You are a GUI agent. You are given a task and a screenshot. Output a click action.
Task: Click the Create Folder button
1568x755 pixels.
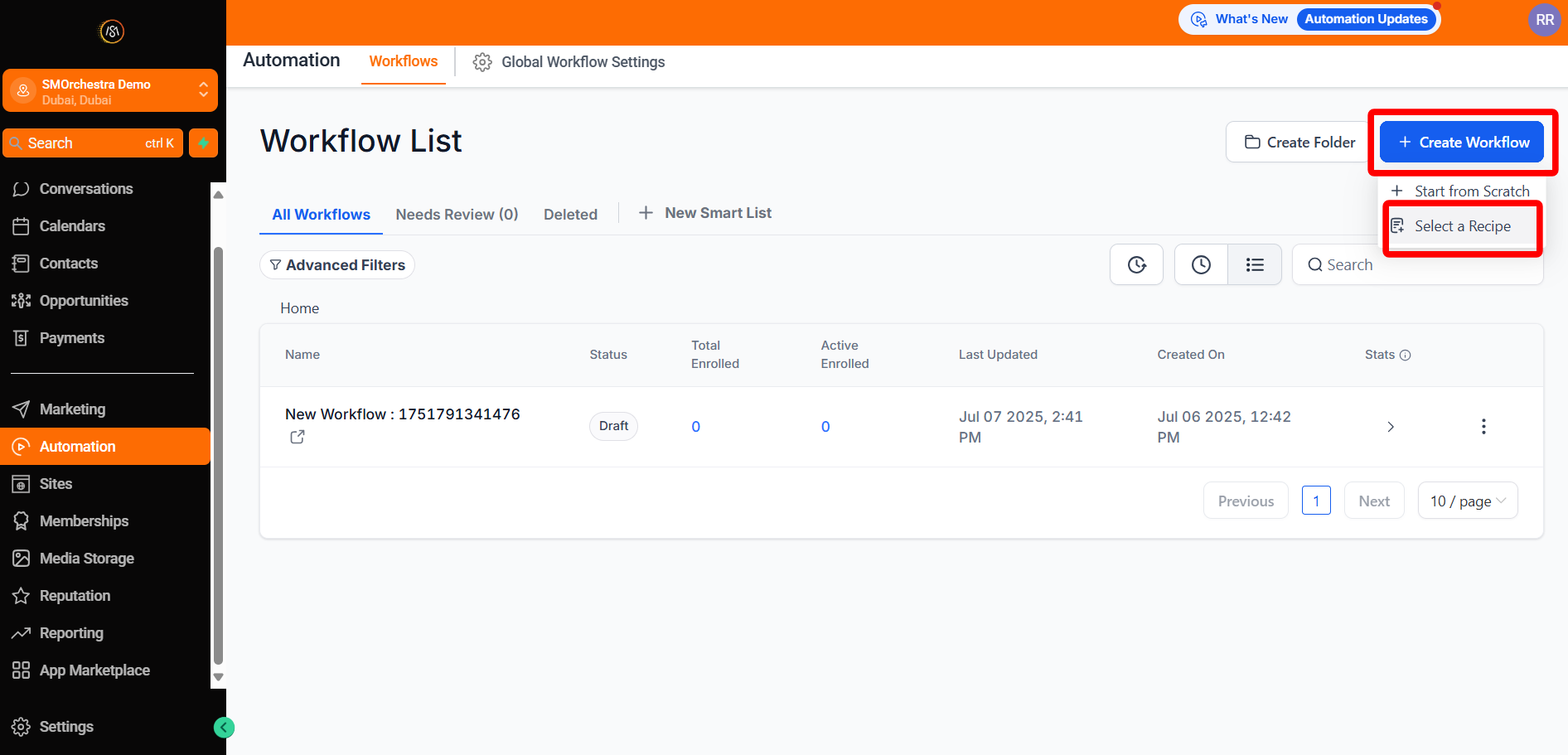[1299, 143]
